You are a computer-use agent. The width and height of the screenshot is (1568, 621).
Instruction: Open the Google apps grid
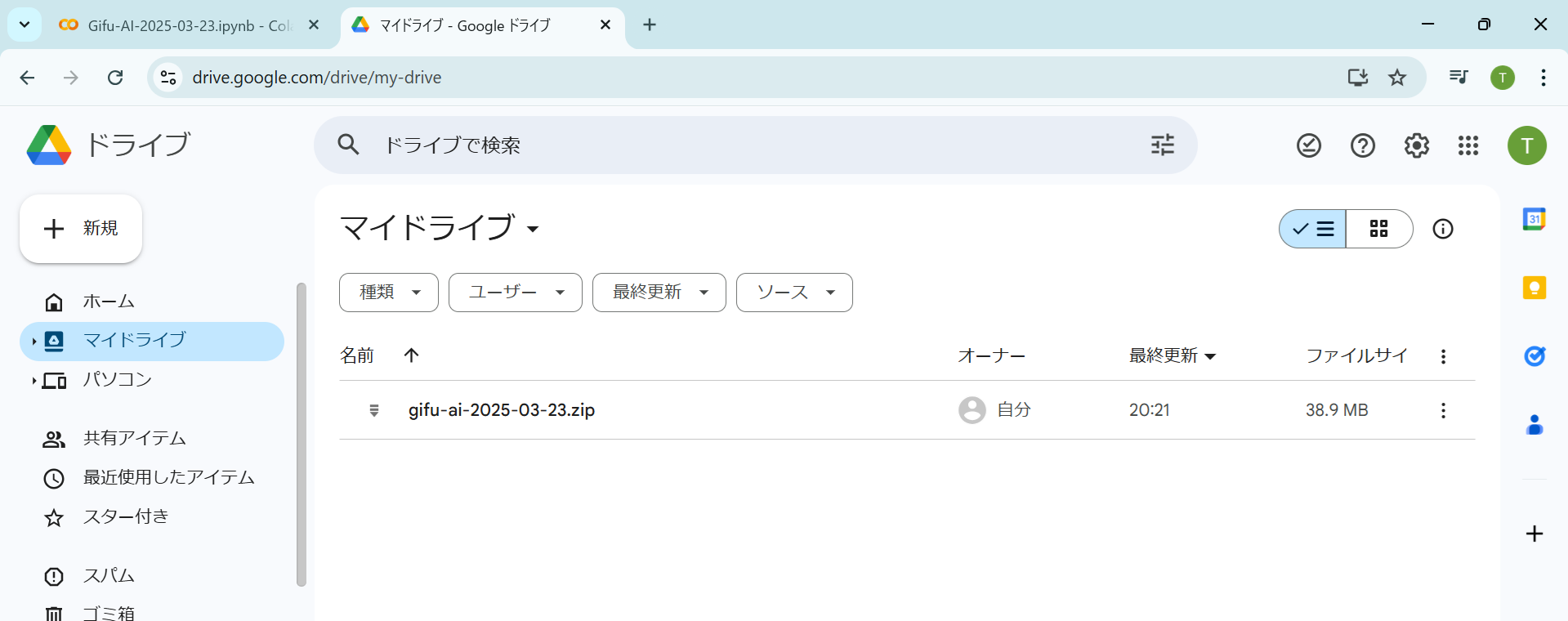[x=1468, y=145]
